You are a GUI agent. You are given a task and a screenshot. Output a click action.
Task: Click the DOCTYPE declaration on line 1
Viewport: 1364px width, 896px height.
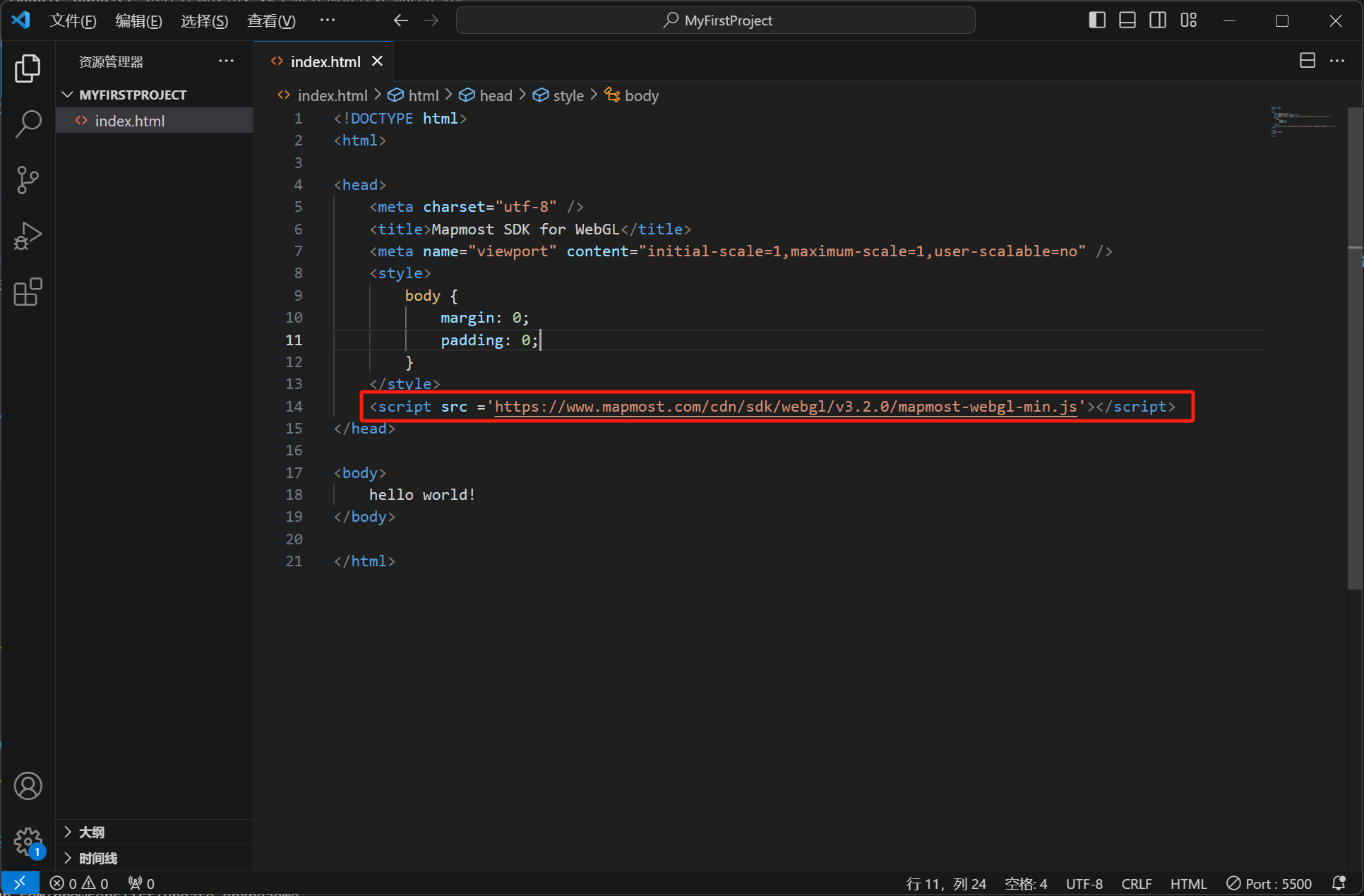(400, 119)
